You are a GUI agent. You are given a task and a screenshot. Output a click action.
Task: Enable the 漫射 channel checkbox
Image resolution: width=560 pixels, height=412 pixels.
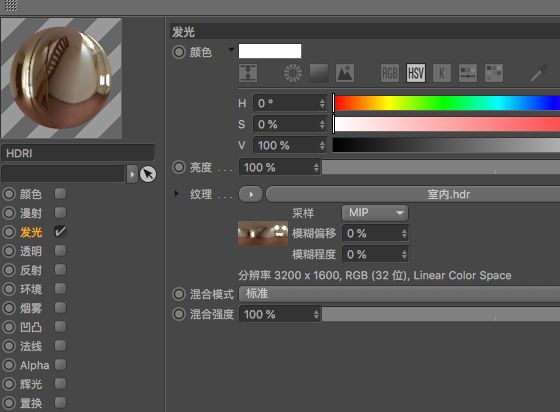click(x=60, y=213)
